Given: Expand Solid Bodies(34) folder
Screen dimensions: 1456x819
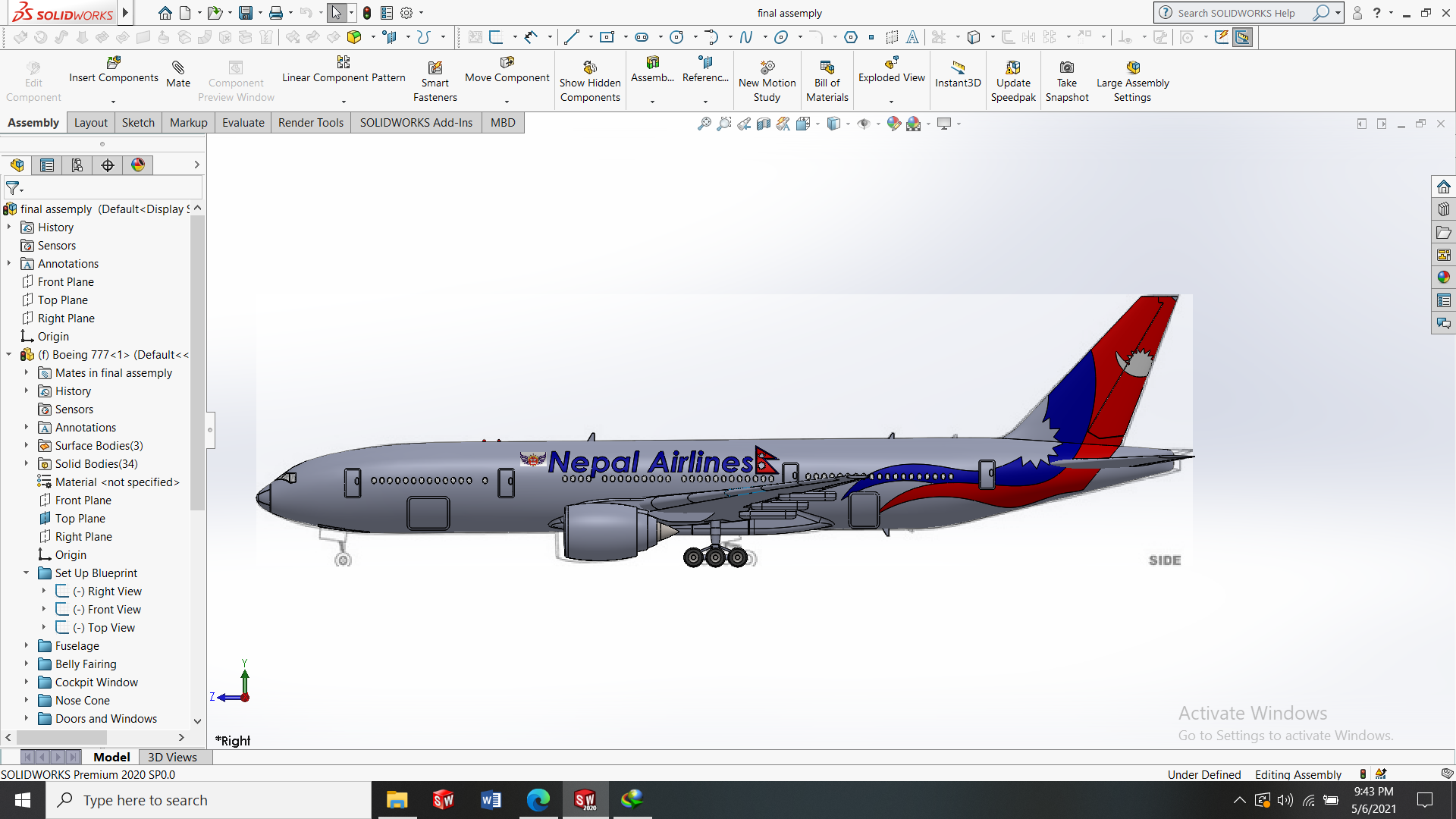Looking at the screenshot, I should pos(27,463).
